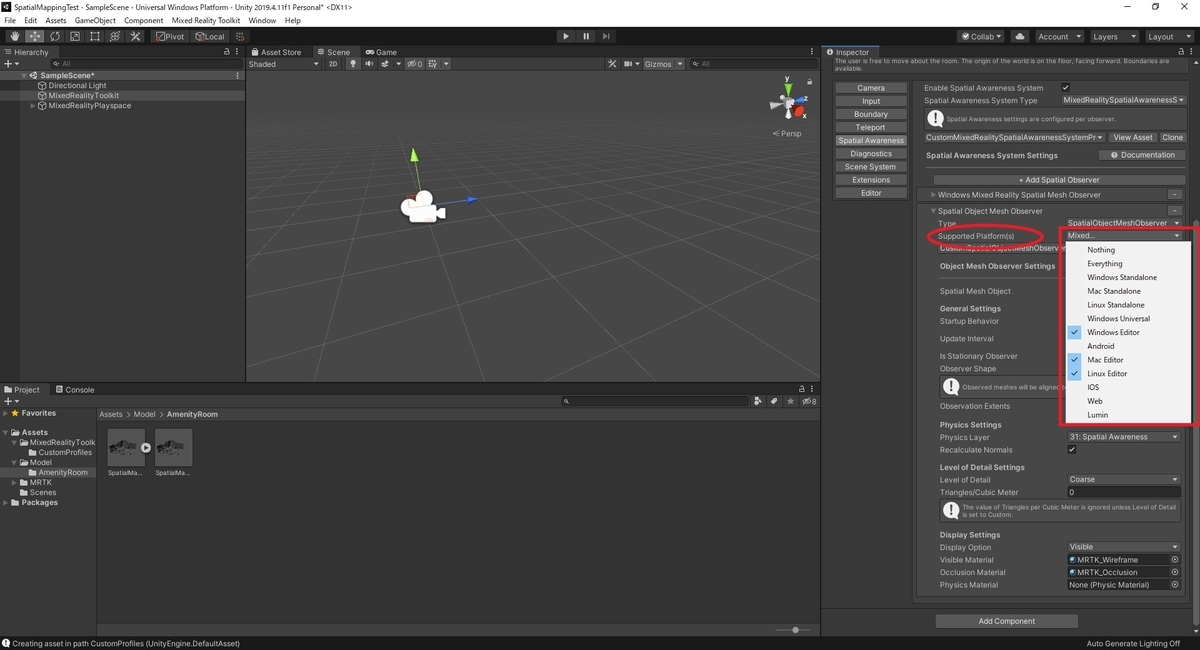The width and height of the screenshot is (1200, 650).
Task: Select the Rotate tool
Action: (x=54, y=36)
